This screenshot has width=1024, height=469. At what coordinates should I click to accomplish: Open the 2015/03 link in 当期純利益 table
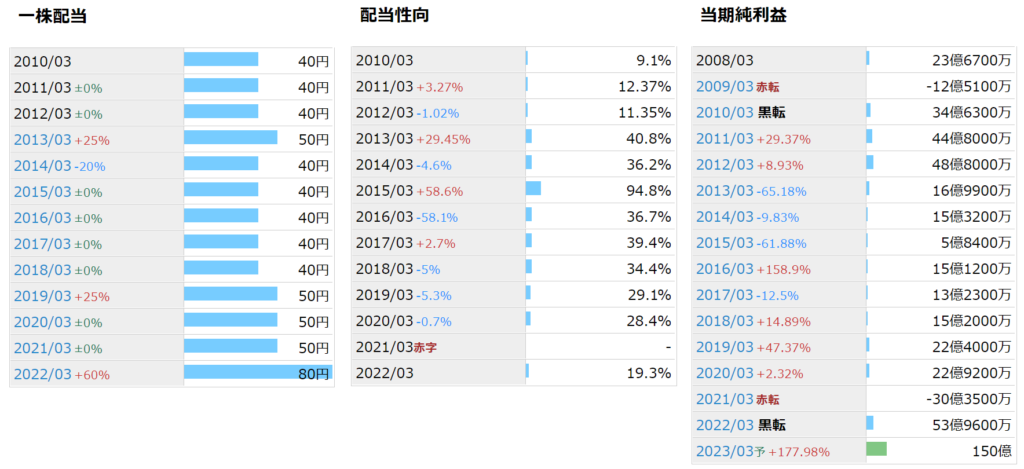pyautogui.click(x=725, y=243)
